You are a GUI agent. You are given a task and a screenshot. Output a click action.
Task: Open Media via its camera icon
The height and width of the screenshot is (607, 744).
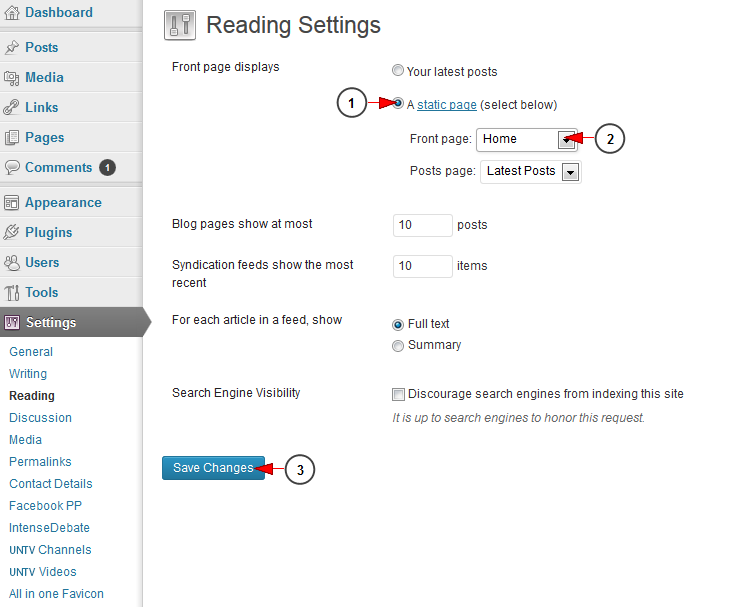[x=12, y=77]
